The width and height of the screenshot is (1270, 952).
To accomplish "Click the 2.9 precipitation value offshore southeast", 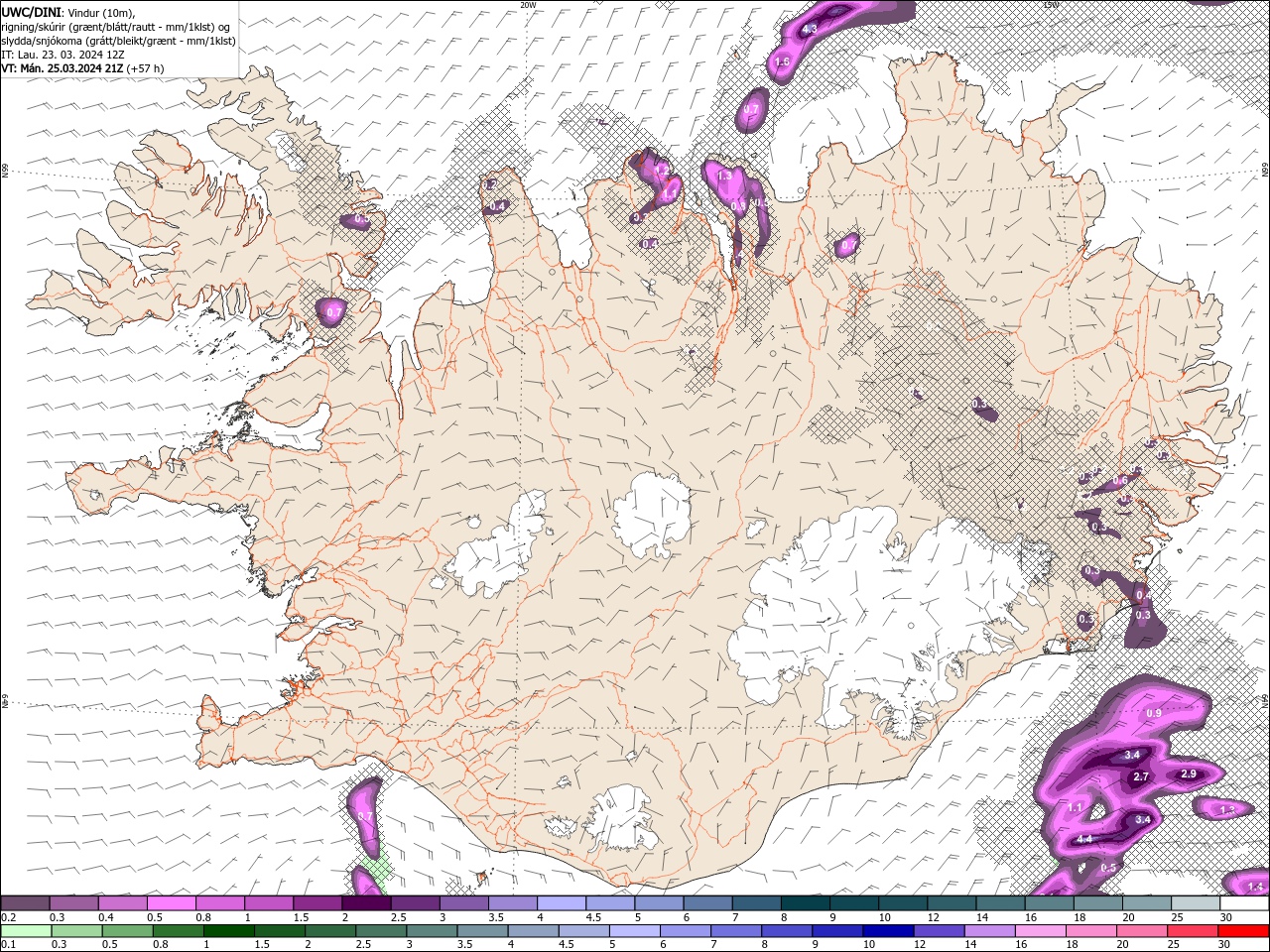I will [1189, 773].
